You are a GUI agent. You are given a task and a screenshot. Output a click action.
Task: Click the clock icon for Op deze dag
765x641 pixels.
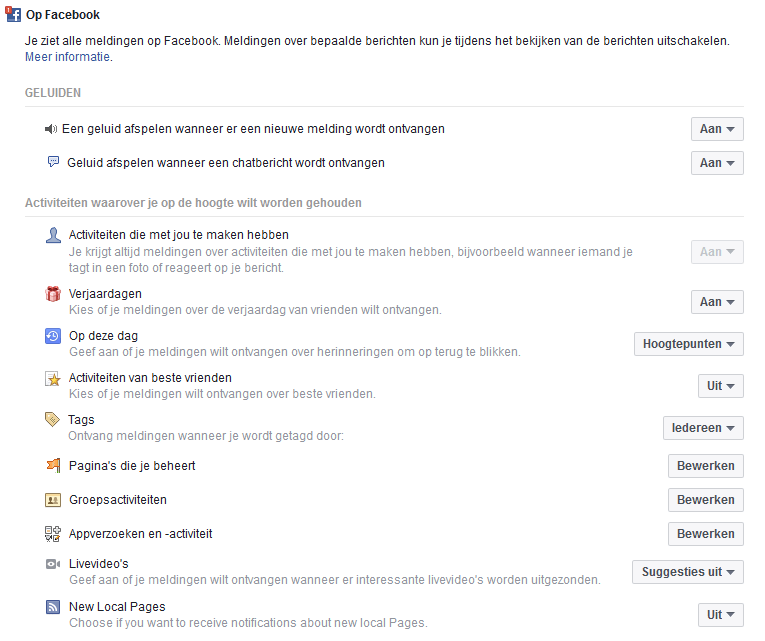[53, 336]
